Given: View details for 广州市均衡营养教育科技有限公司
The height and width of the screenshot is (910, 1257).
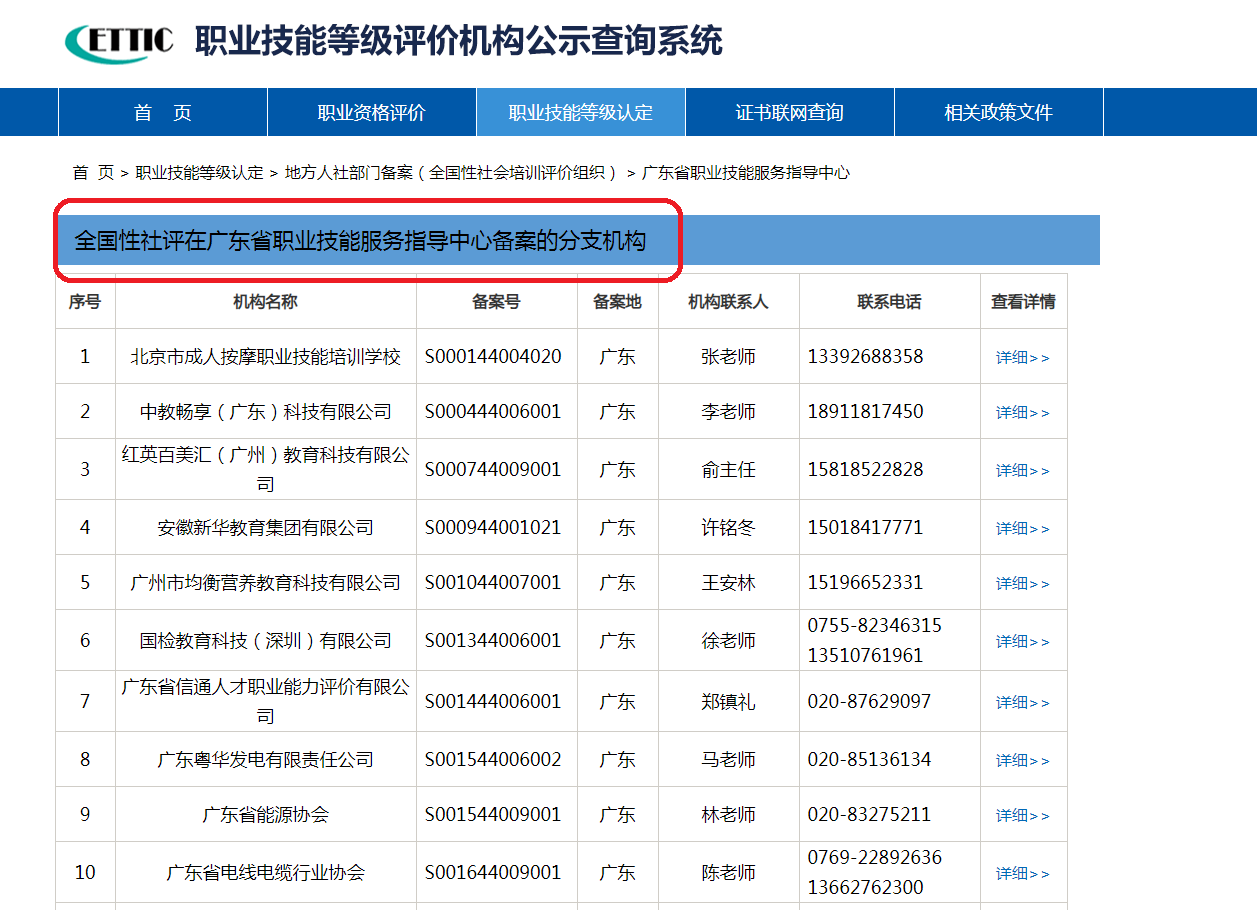Looking at the screenshot, I should click(1023, 584).
